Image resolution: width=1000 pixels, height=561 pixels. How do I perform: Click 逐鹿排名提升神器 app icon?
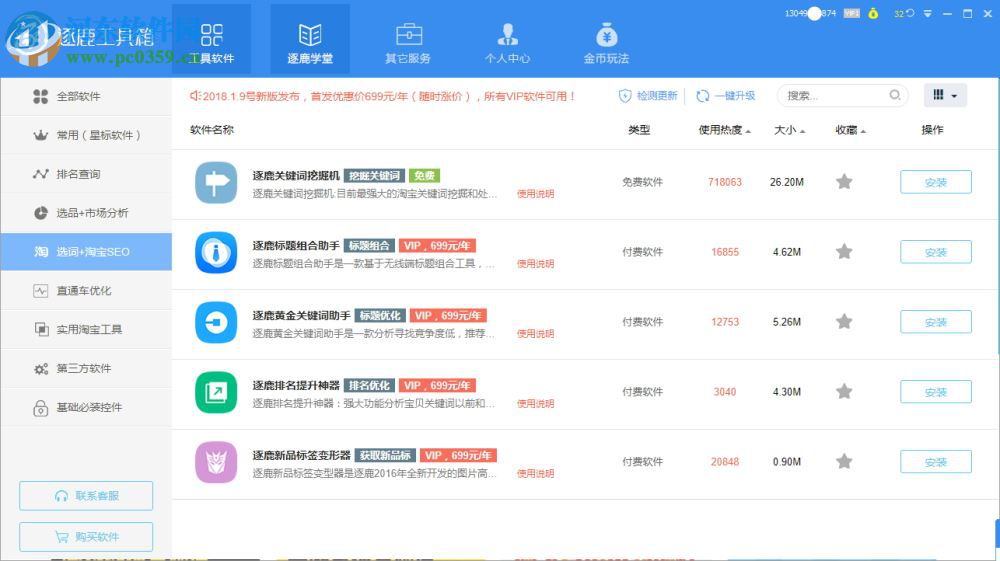coord(216,393)
